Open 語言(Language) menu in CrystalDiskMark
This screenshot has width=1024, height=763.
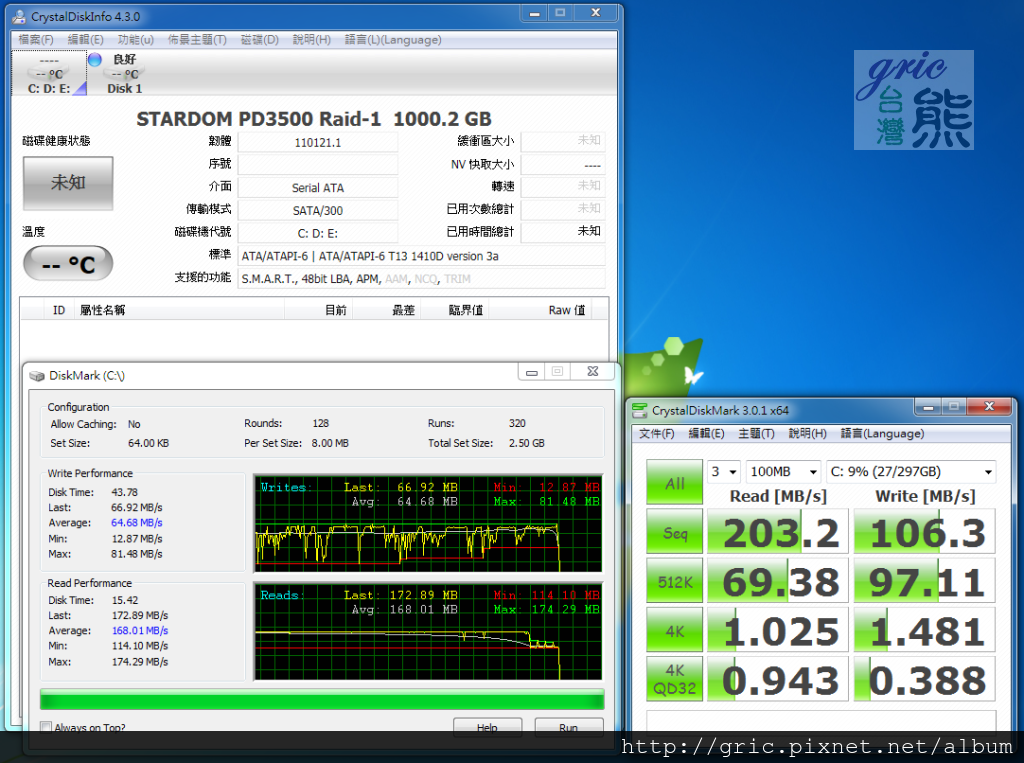[x=882, y=433]
